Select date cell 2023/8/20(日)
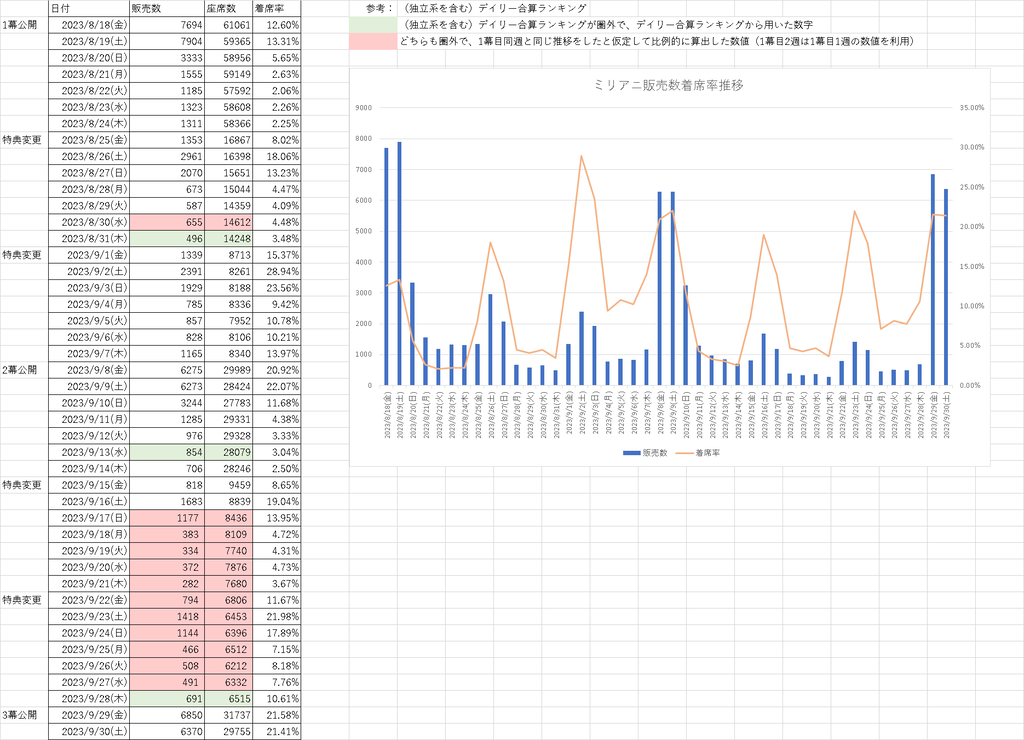 [x=89, y=57]
